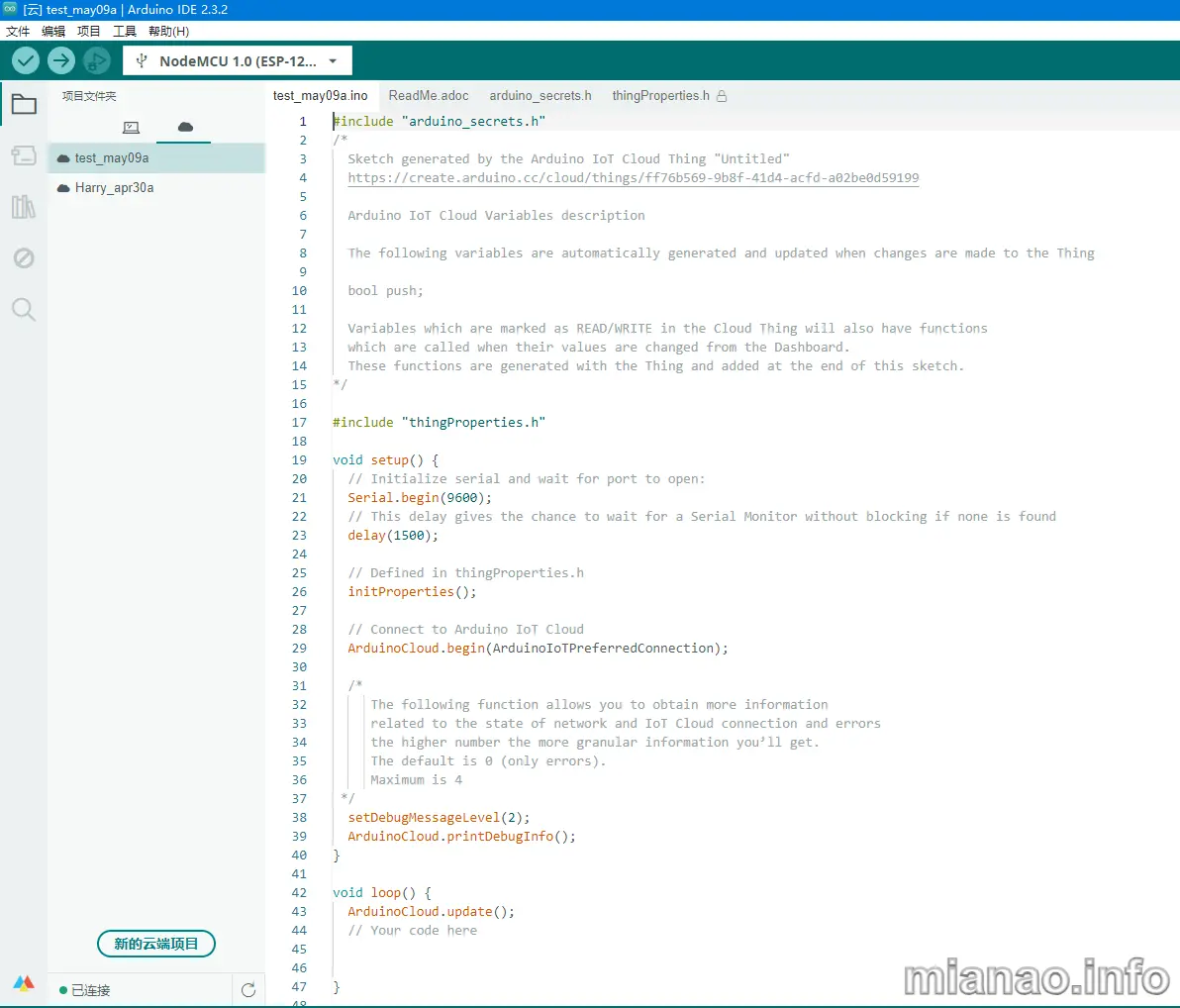
Task: Open the Boards Manager sidebar icon
Action: (x=24, y=155)
